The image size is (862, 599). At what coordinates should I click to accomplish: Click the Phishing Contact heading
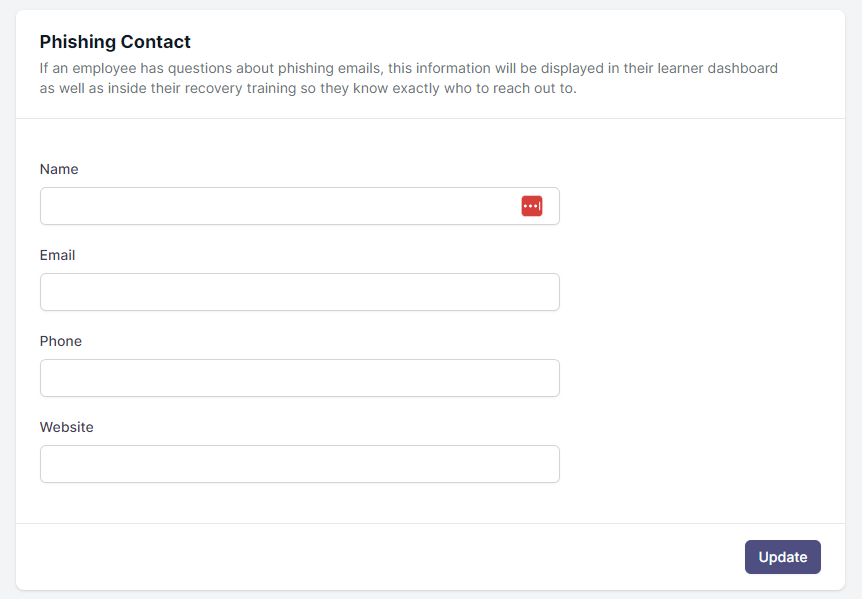[115, 42]
